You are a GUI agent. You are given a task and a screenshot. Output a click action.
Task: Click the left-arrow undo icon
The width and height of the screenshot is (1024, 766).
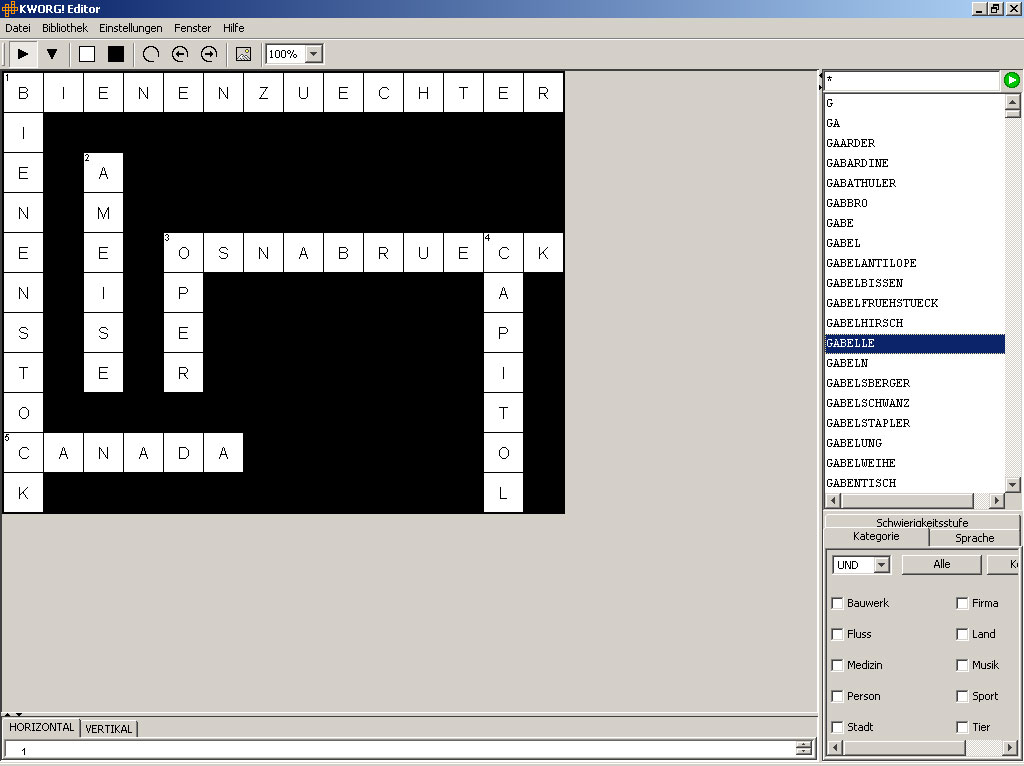[180, 54]
